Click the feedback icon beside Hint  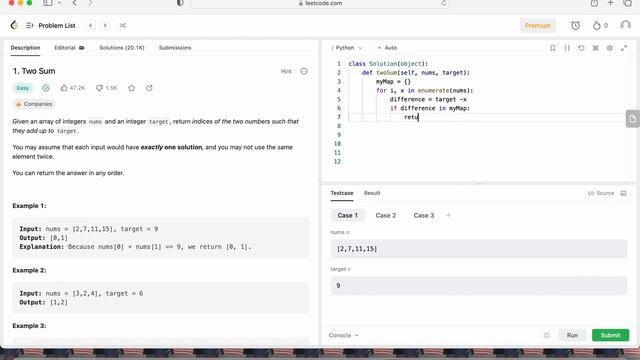pyautogui.click(x=304, y=71)
